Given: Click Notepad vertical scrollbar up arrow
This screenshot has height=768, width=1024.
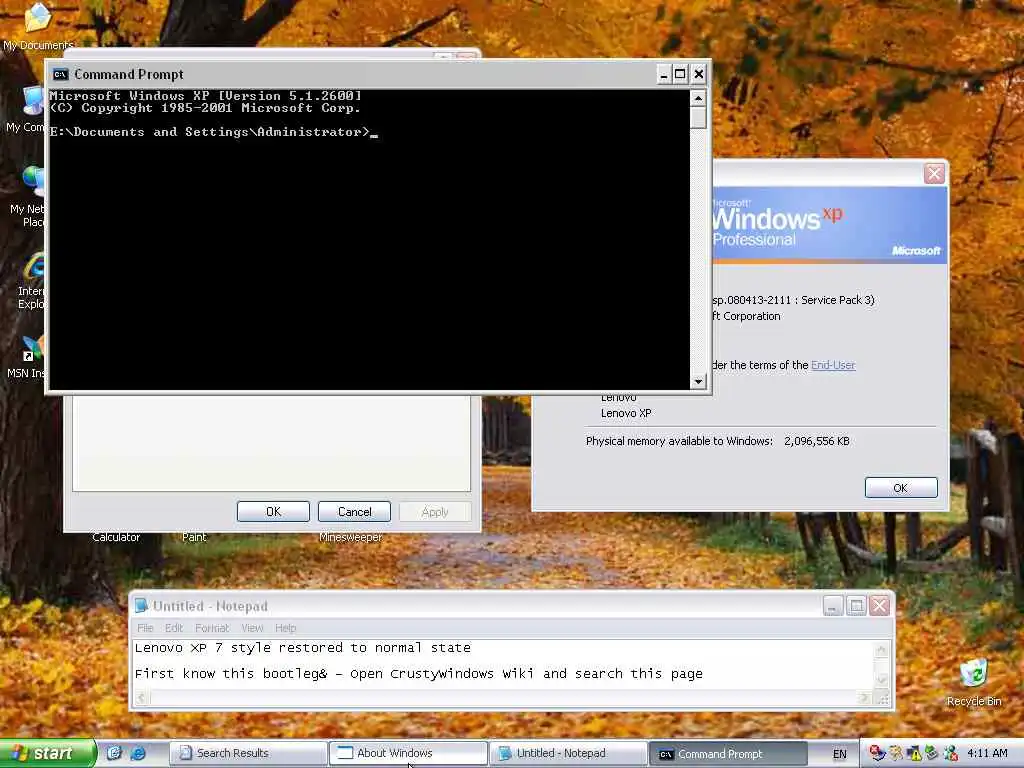Looking at the screenshot, I should (881, 650).
